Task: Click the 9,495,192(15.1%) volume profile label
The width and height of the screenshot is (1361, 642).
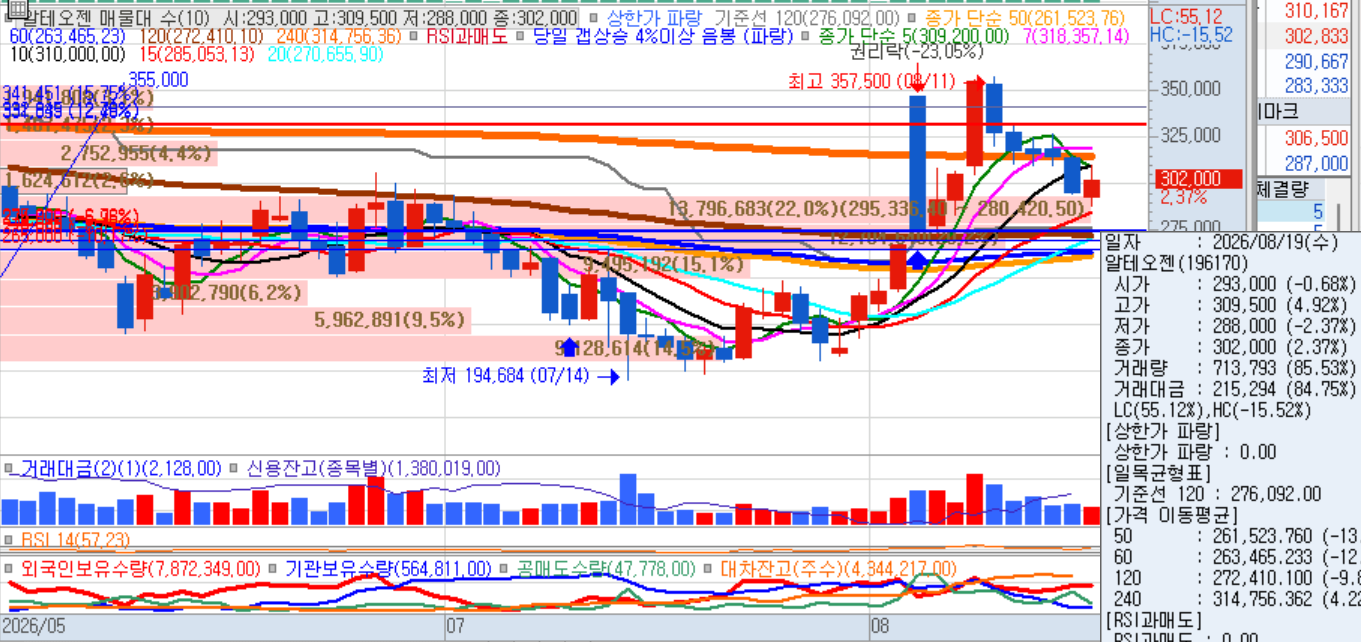Action: coord(662,264)
